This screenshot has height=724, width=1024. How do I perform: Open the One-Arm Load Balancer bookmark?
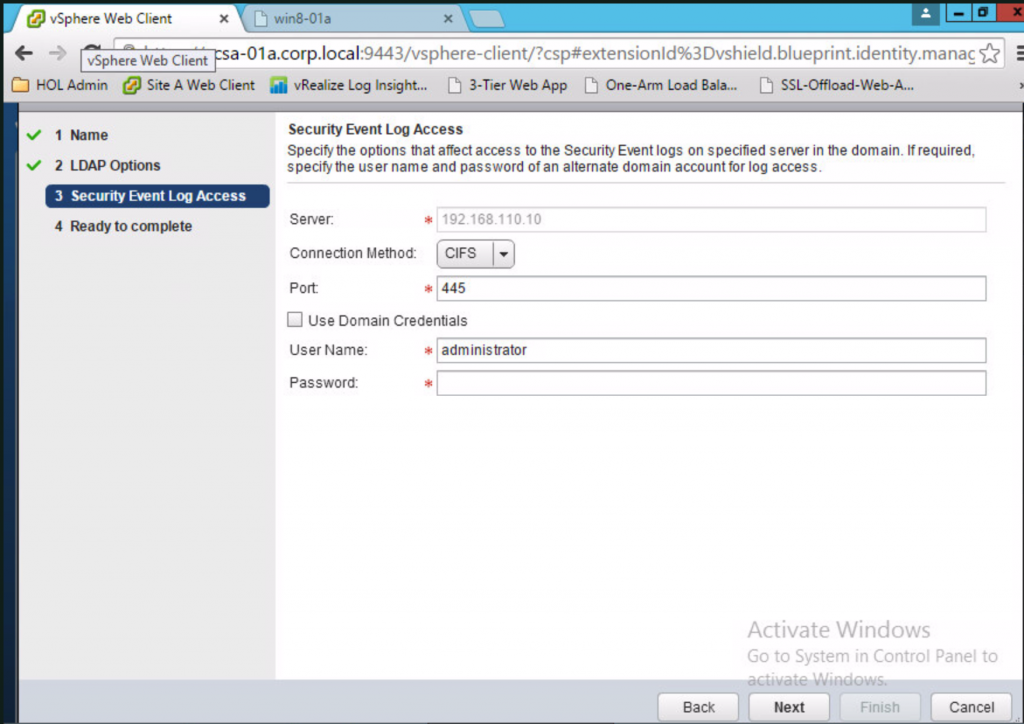(x=660, y=85)
